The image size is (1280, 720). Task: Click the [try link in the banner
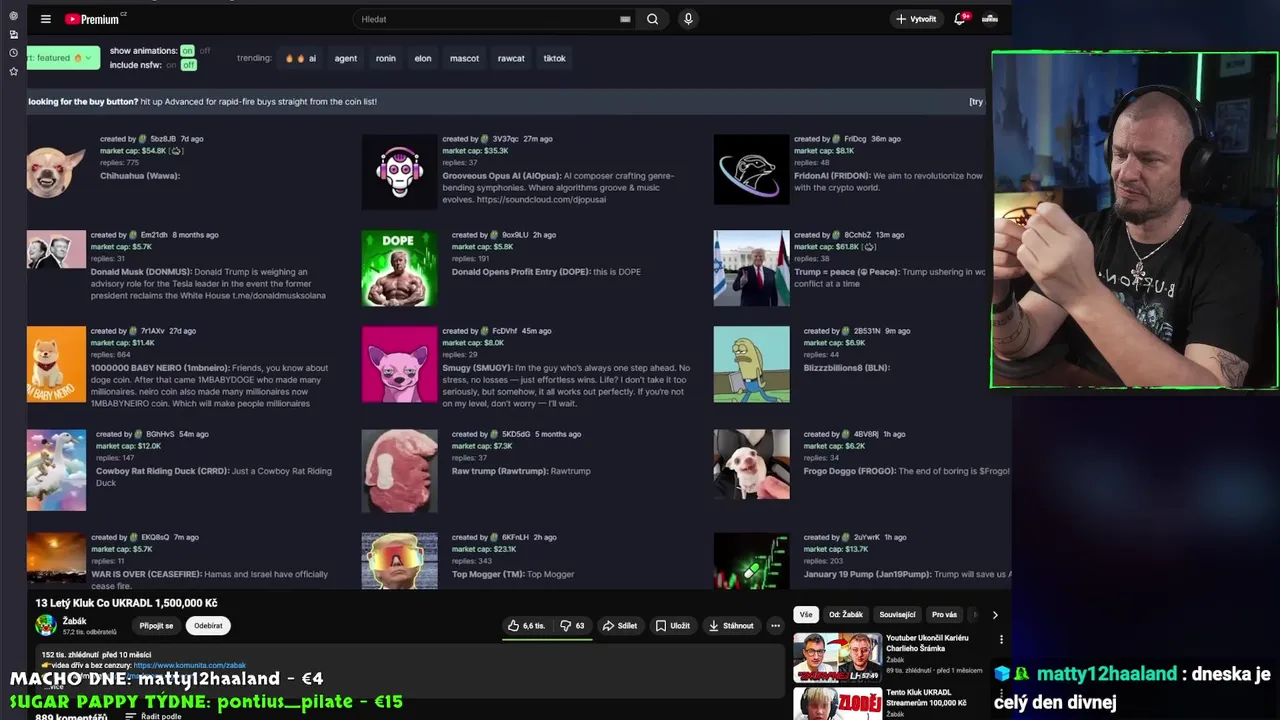tap(976, 101)
